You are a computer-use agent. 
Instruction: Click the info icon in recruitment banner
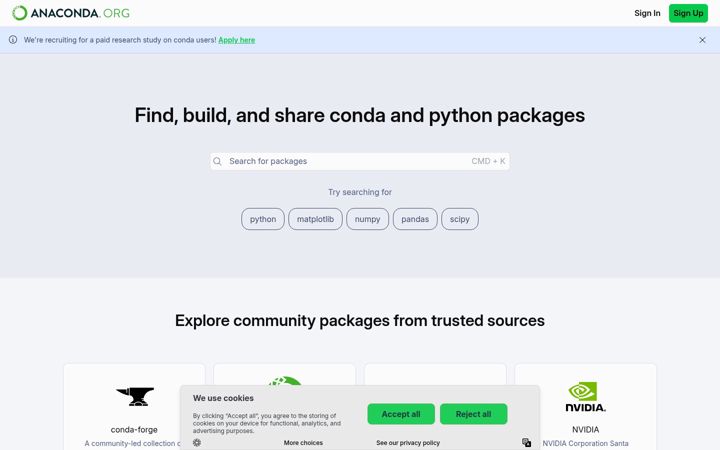13,39
